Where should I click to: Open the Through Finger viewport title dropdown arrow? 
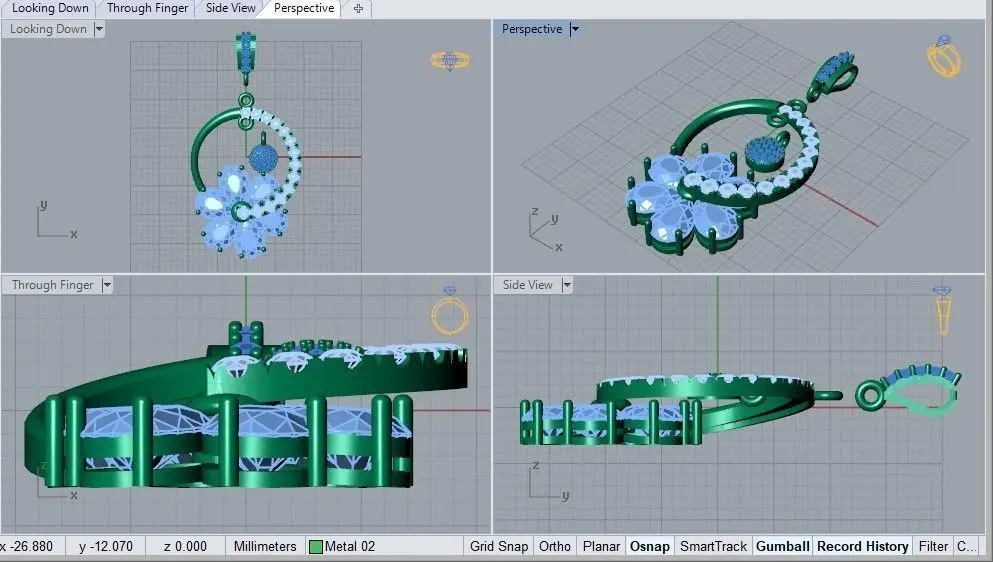[107, 285]
